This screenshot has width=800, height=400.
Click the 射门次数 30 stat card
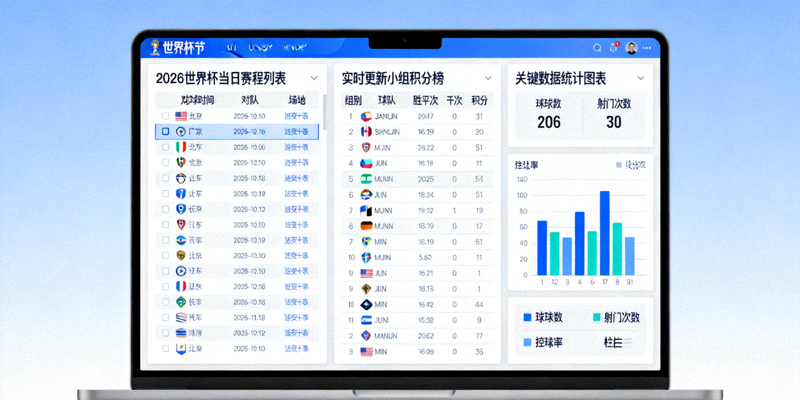tap(614, 114)
